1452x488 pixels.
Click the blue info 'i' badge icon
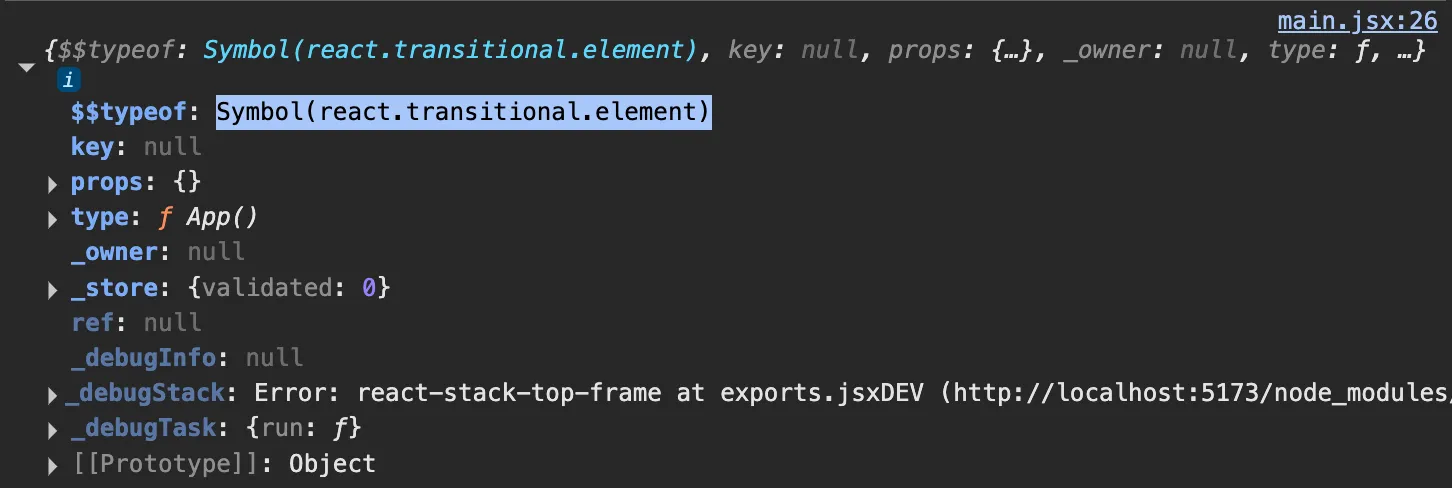[68, 79]
